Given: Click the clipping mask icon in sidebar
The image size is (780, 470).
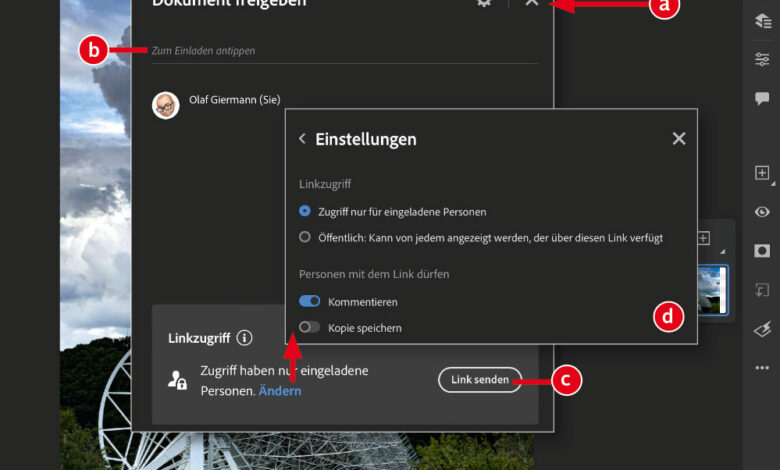Looking at the screenshot, I should [x=762, y=289].
